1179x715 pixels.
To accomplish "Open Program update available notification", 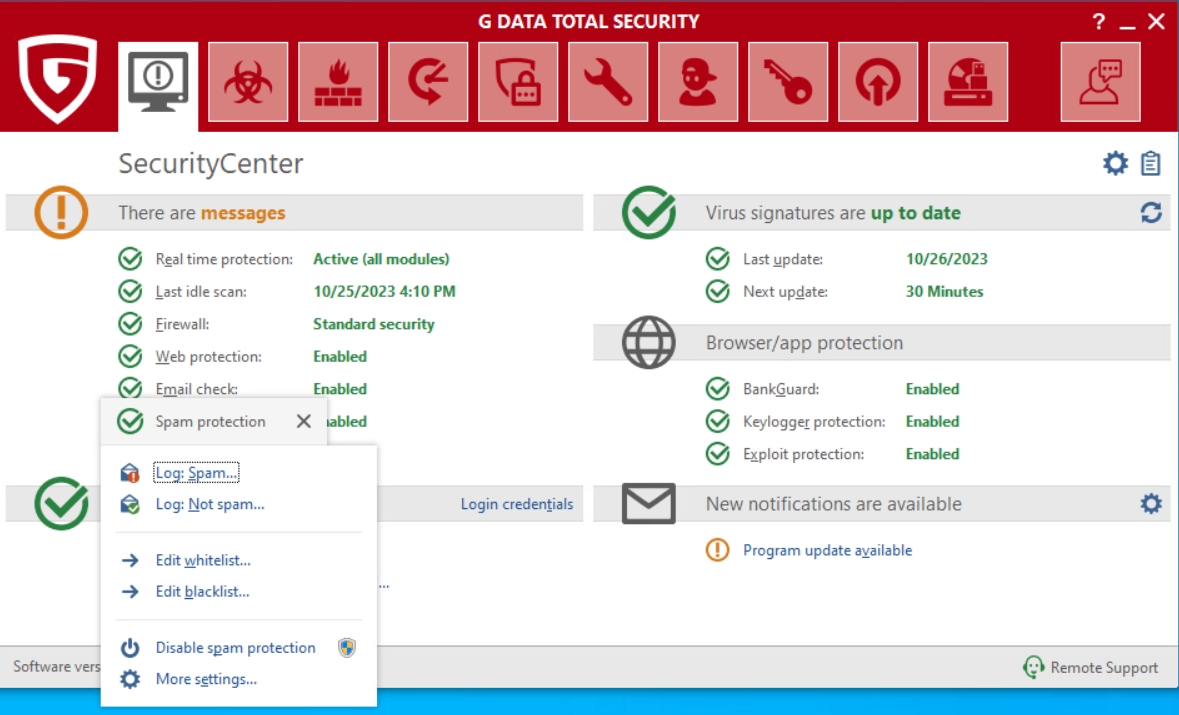I will 827,550.
